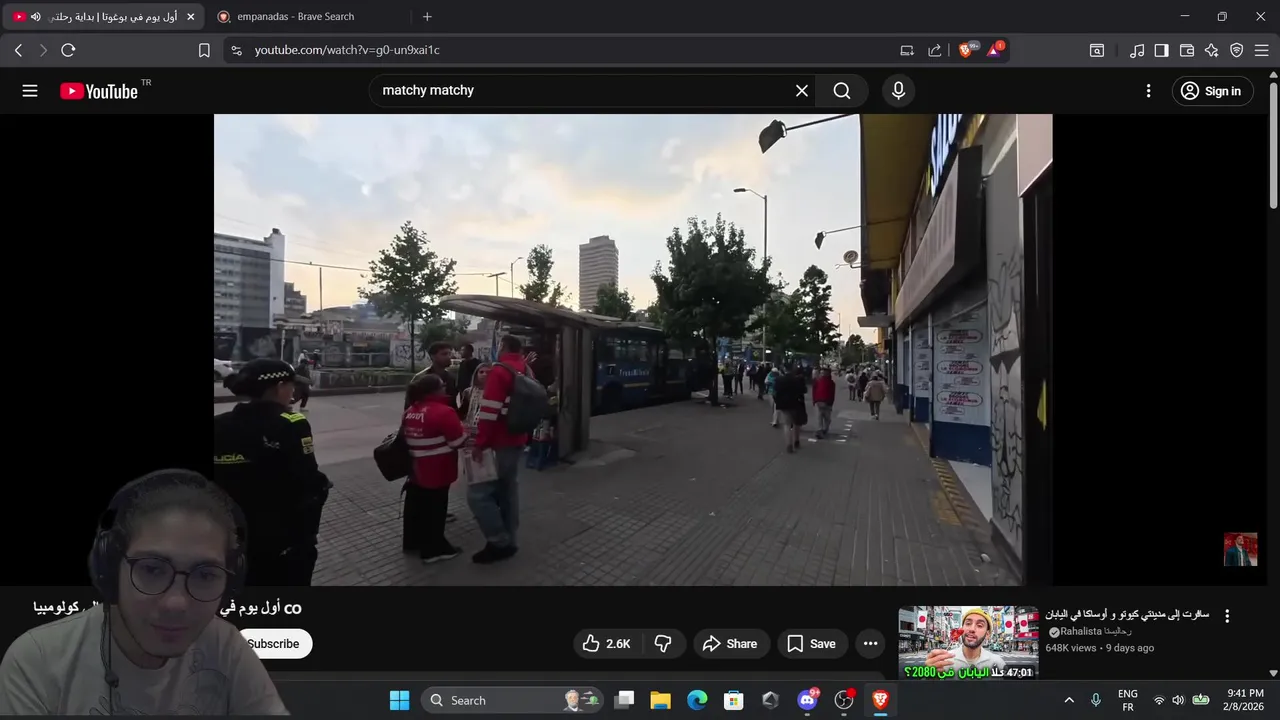
Task: Like the video (2.6K)
Action: tap(606, 644)
